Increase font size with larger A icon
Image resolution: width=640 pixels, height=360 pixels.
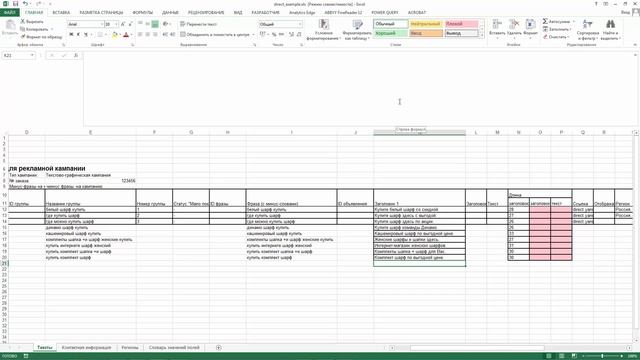coord(123,24)
